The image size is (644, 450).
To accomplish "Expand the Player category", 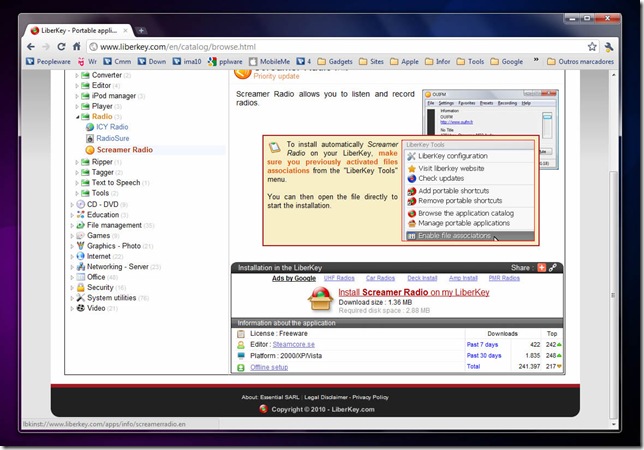I will pyautogui.click(x=76, y=106).
